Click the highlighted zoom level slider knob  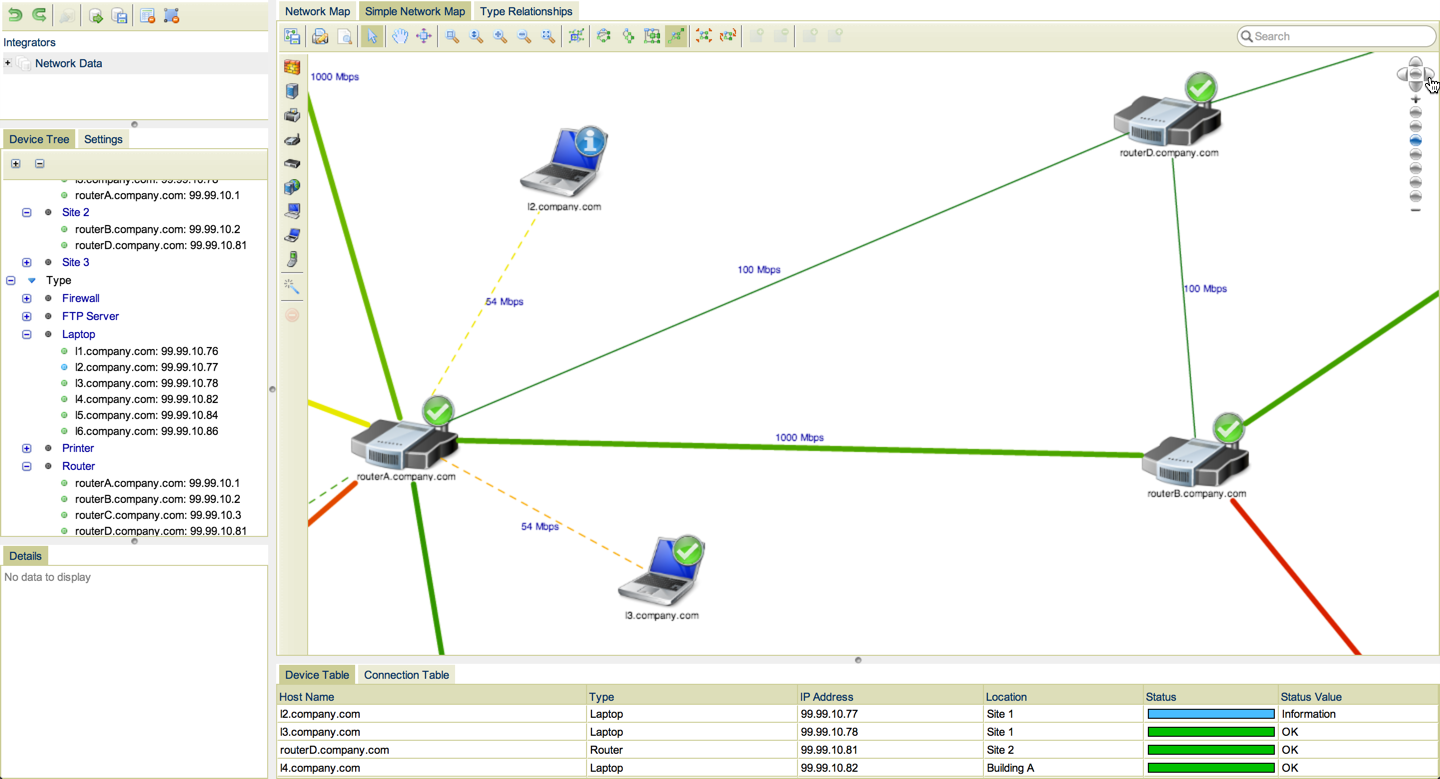coord(1416,141)
